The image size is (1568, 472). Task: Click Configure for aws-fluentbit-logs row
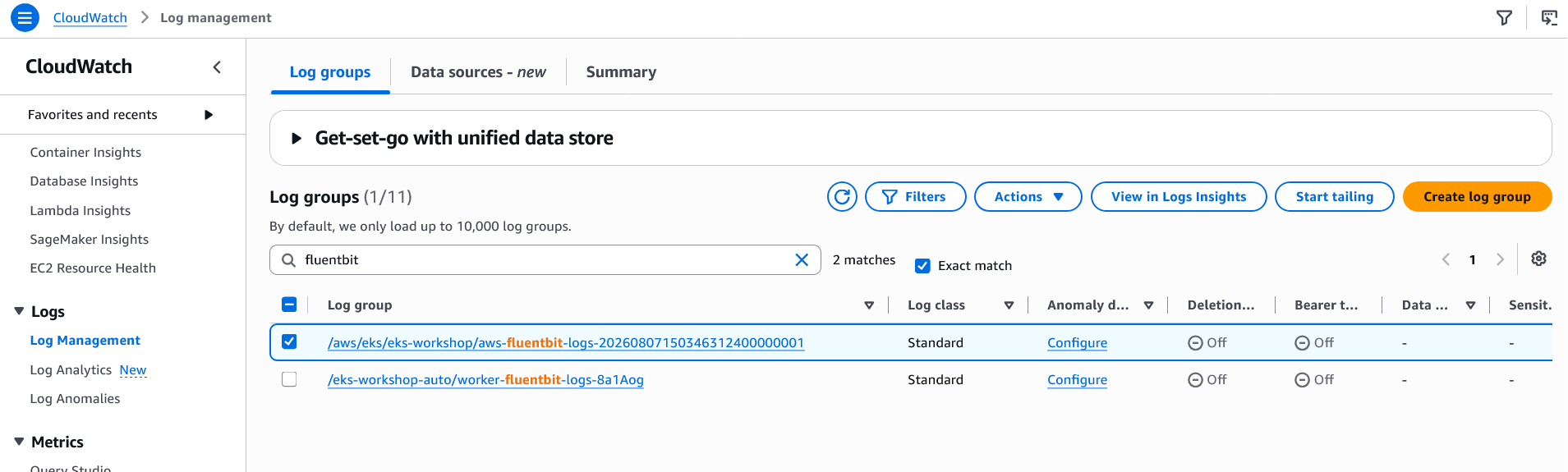coord(1077,343)
